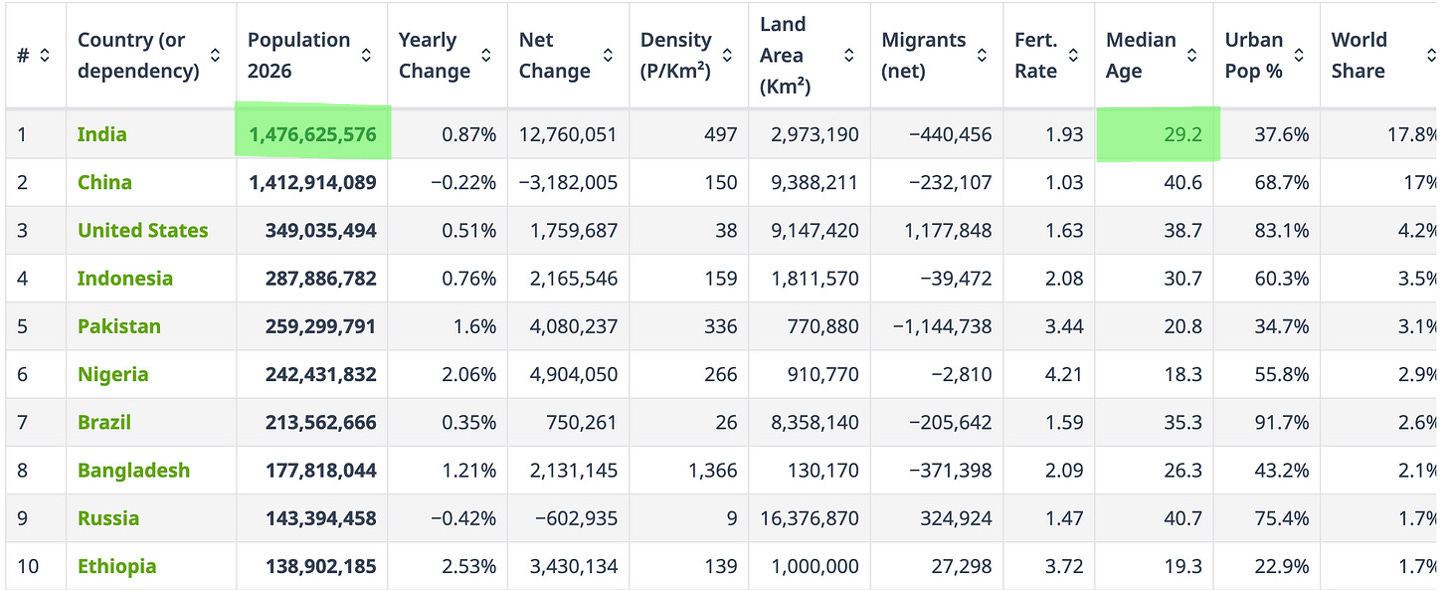The height and width of the screenshot is (590, 1446).
Task: Sort by Yearly Change sort arrows
Action: click(x=486, y=56)
